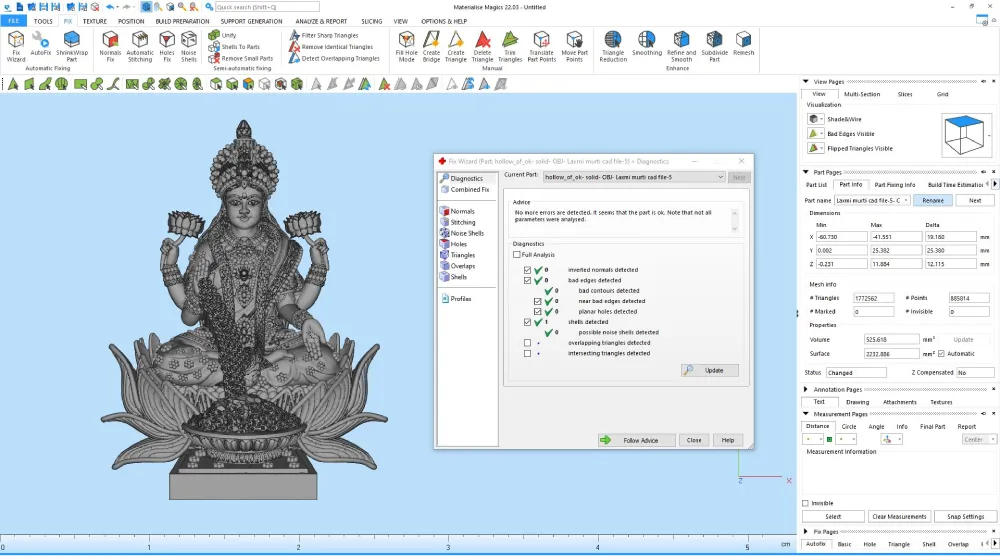
Task: Open Flipped Triangles Visible dropdown
Action: tap(821, 149)
